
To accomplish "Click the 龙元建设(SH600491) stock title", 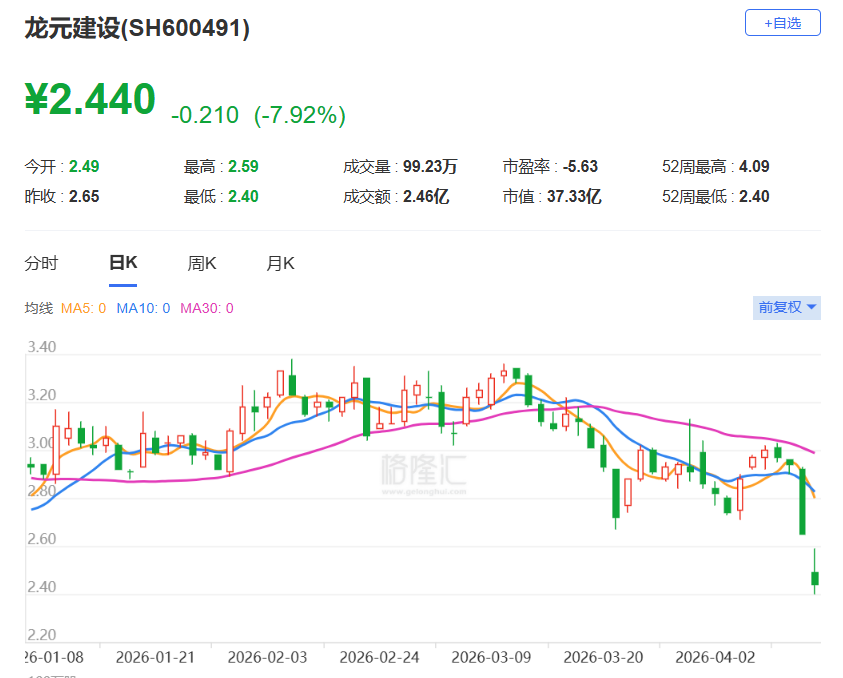I will coord(137,29).
